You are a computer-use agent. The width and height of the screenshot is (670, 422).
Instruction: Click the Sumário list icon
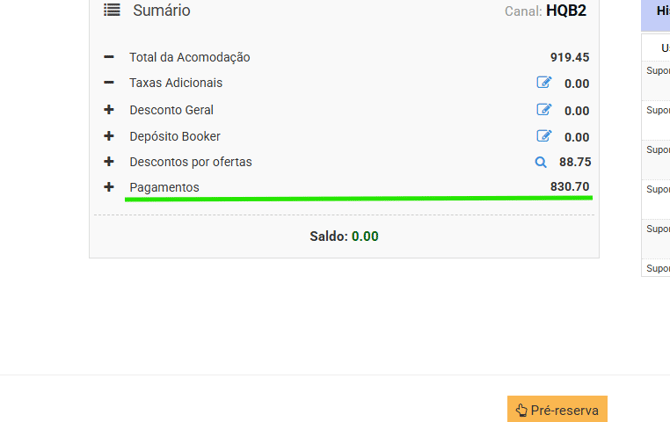(112, 10)
